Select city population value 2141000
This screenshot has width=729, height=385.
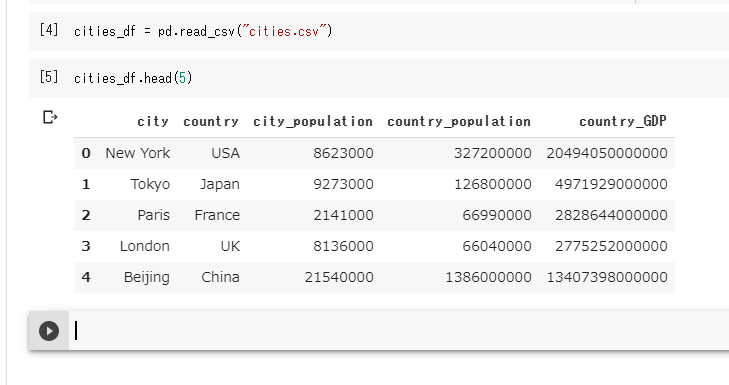pos(343,215)
